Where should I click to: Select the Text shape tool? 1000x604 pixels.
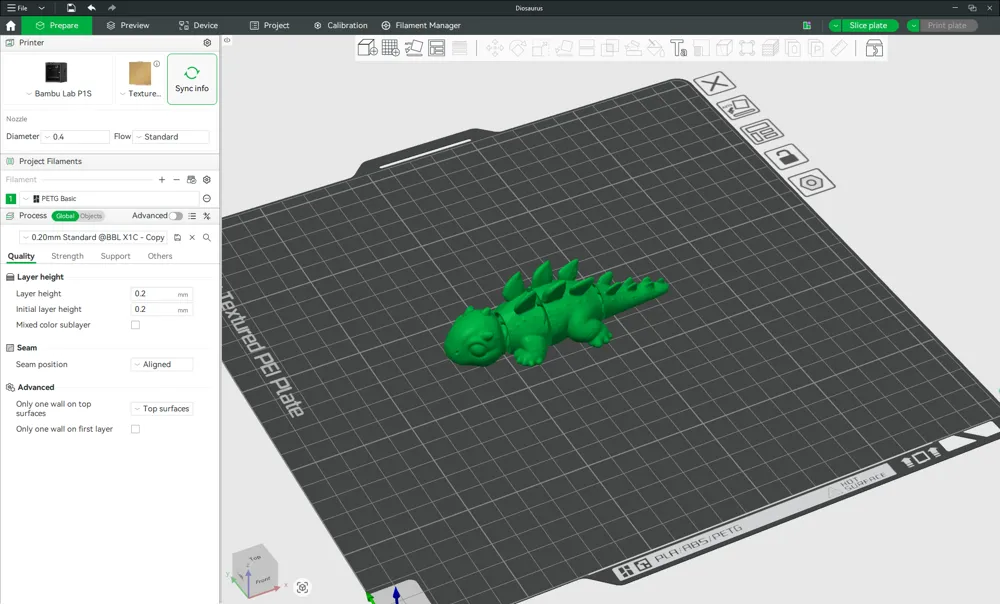(x=678, y=48)
